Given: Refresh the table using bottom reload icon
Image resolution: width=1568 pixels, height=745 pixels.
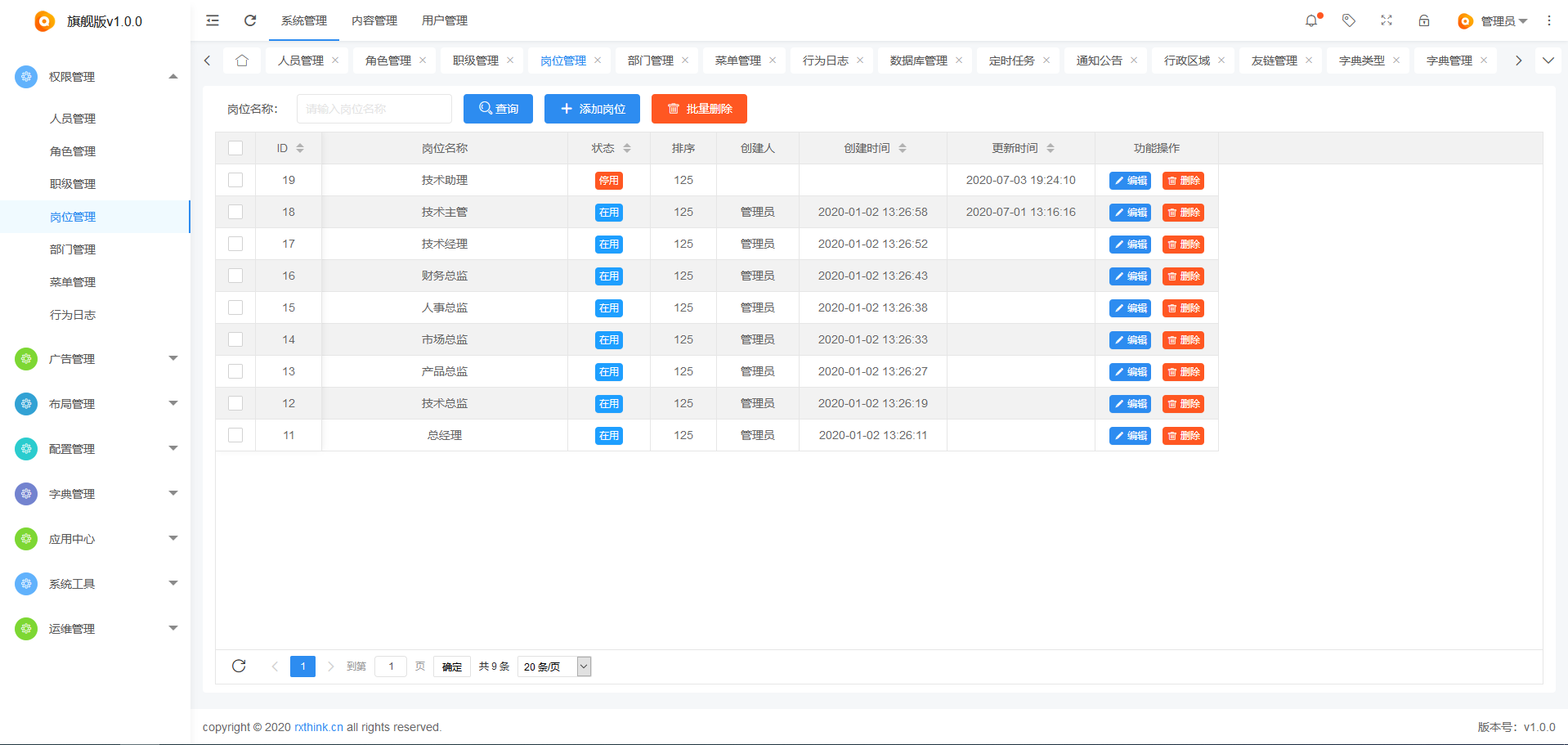Looking at the screenshot, I should pos(239,666).
